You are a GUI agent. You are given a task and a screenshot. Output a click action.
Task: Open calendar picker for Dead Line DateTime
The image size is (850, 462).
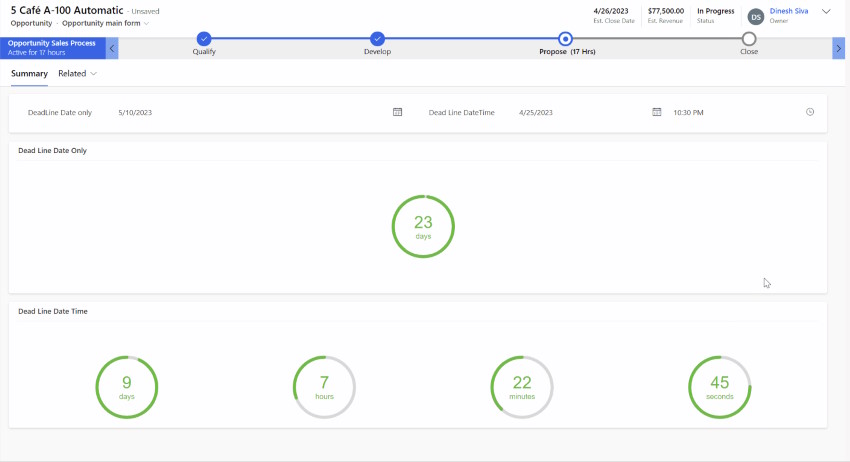[656, 112]
